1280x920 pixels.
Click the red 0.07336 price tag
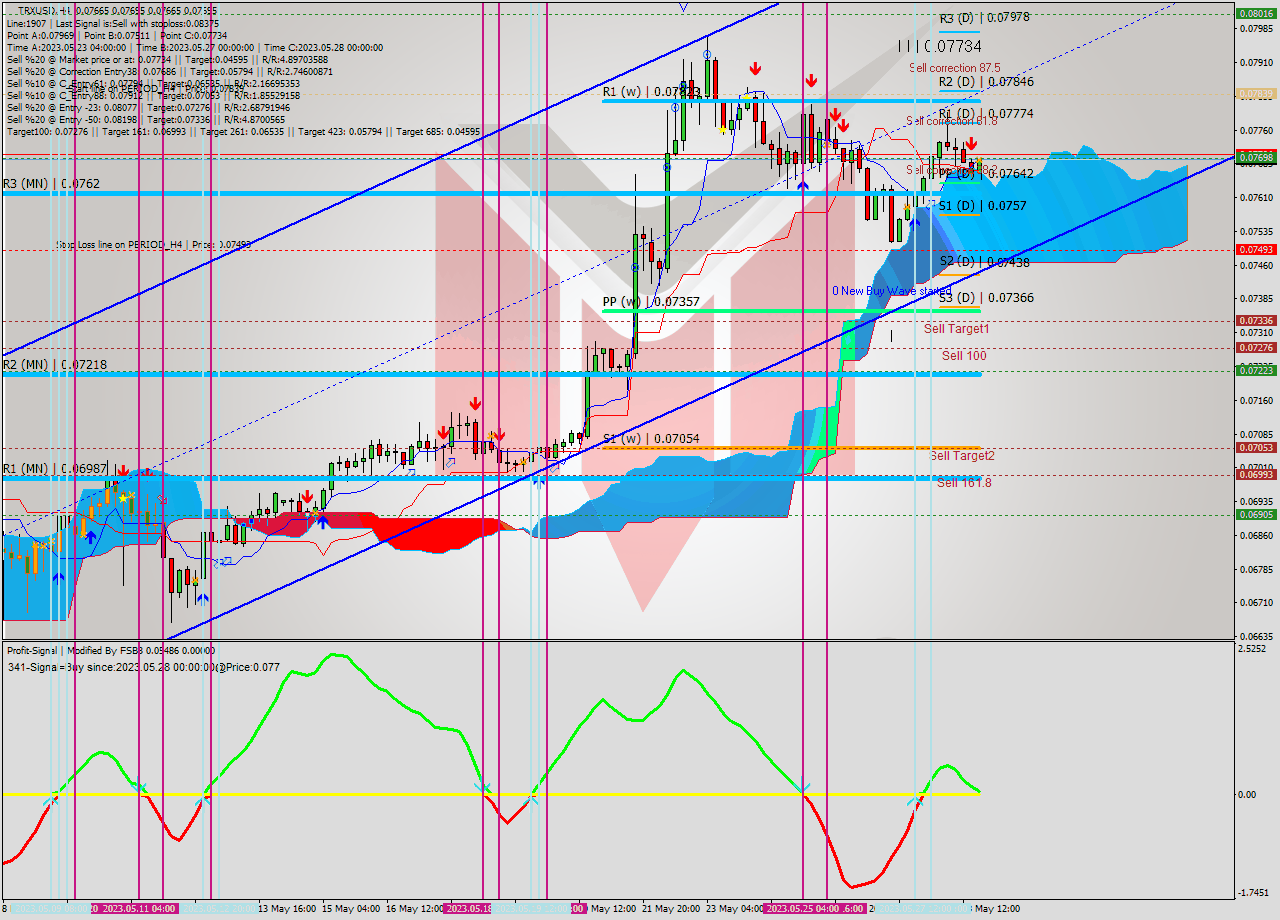pyautogui.click(x=1255, y=321)
